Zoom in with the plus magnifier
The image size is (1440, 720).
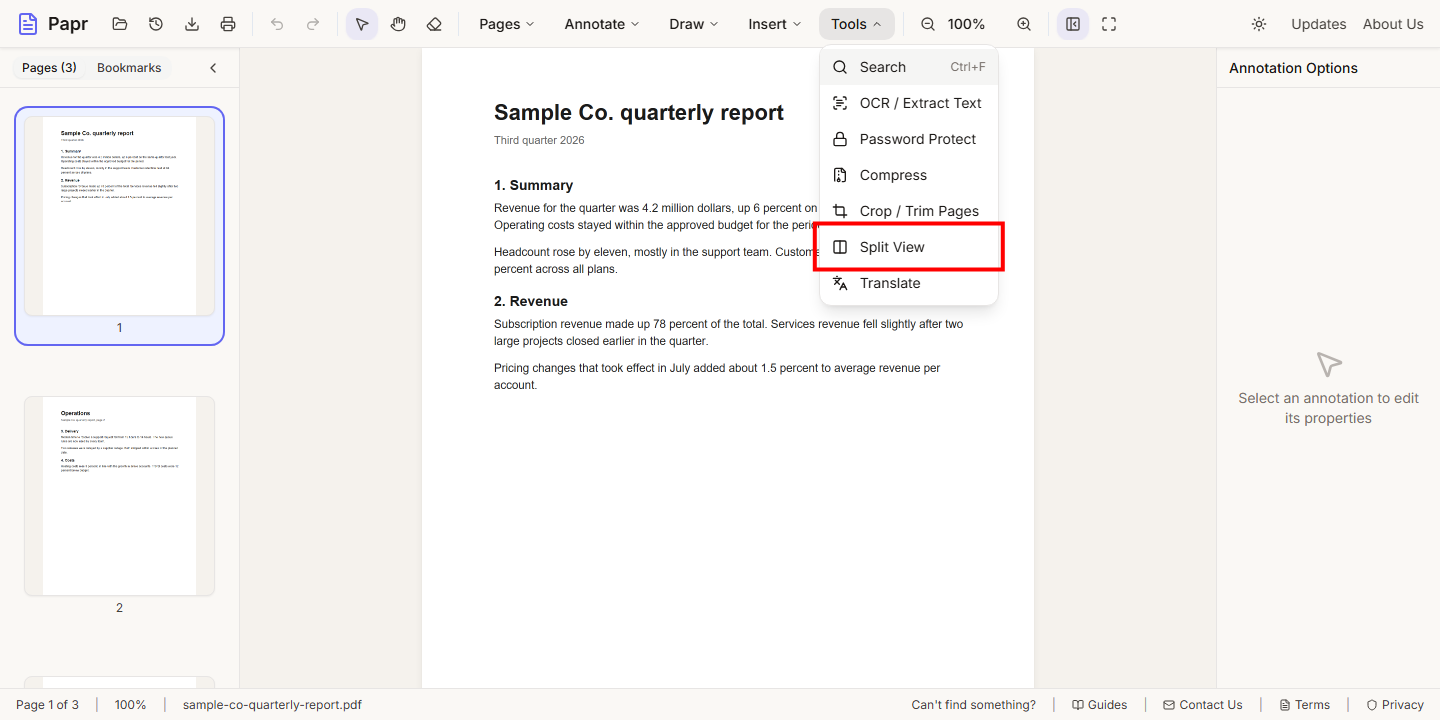pos(1024,24)
